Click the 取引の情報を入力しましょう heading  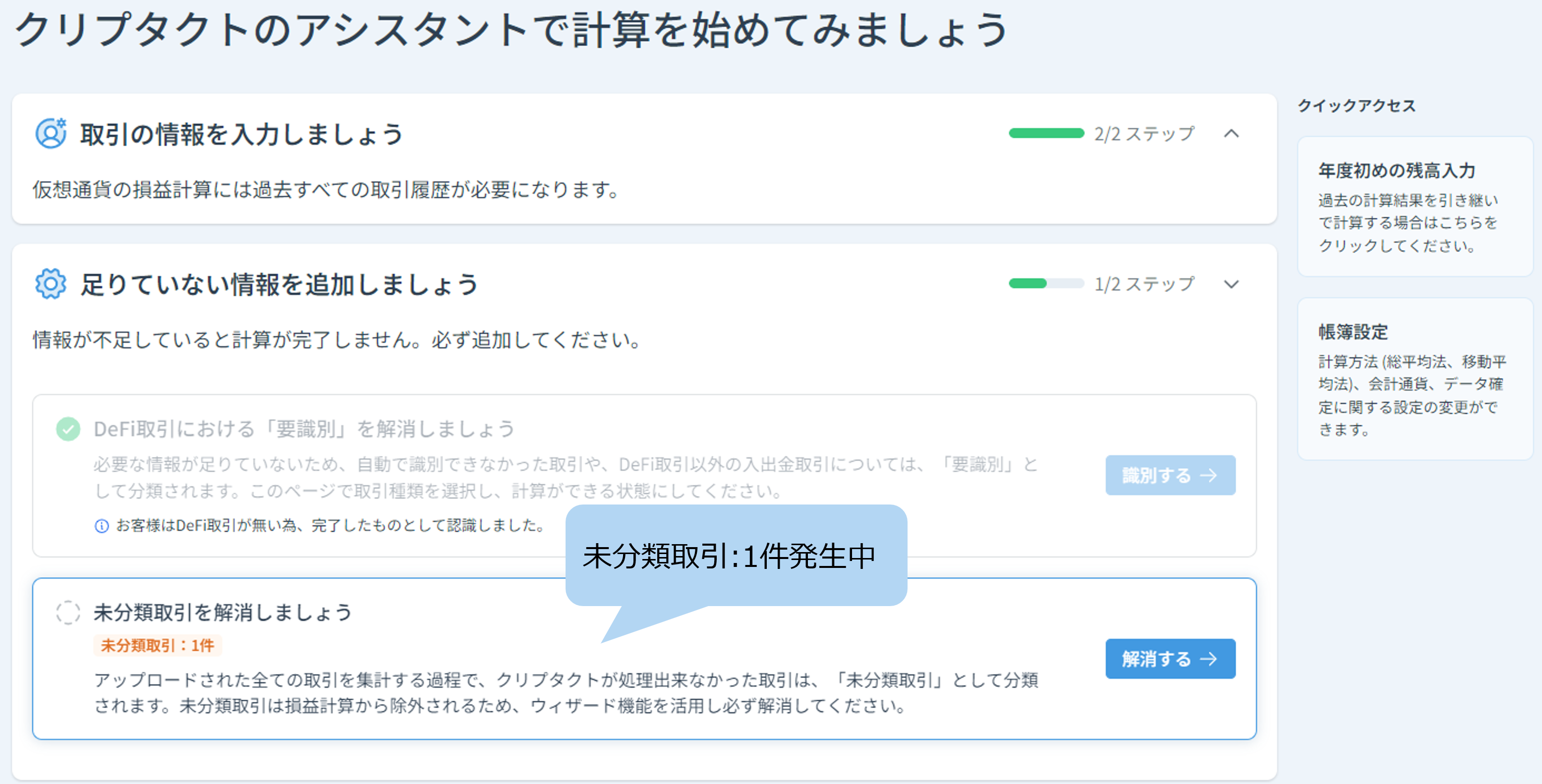242,134
